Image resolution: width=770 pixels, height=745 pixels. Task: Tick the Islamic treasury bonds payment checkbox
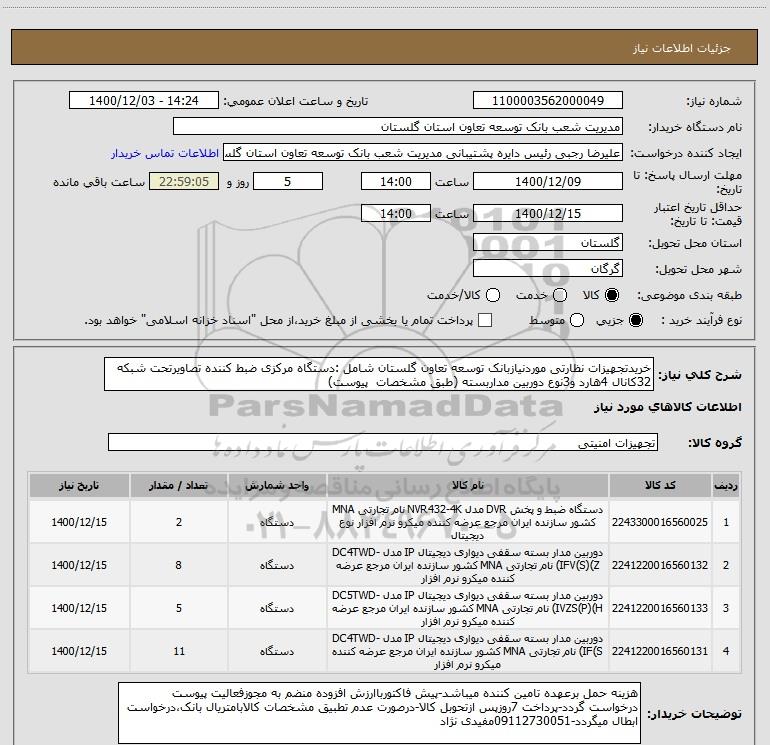point(485,320)
